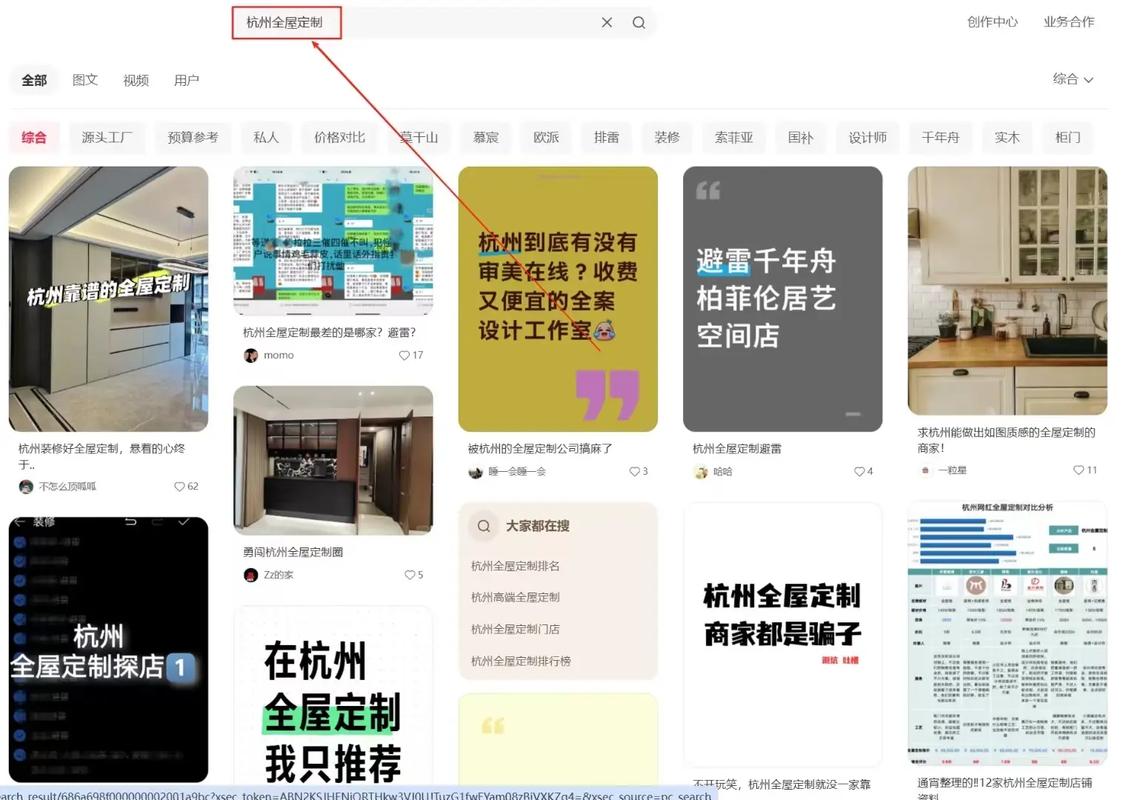Expand the 综合 sort dropdown
This screenshot has height=800, width=1143.
pos(1073,79)
